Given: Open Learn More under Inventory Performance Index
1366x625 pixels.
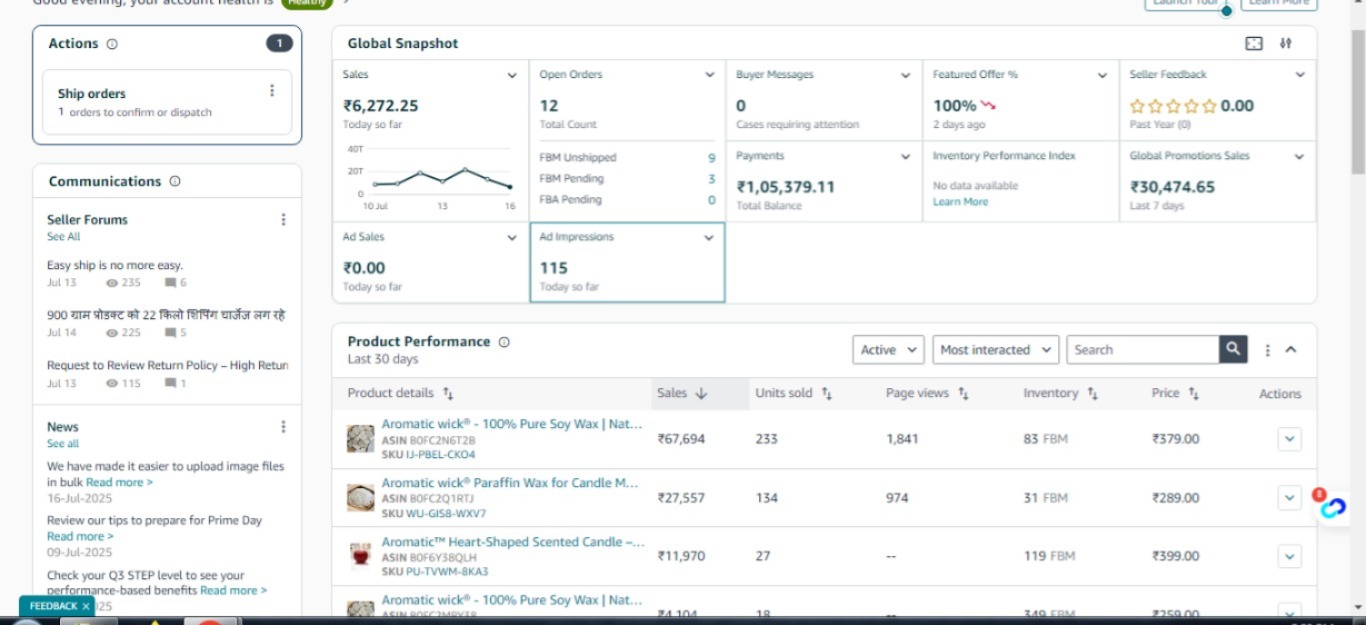Looking at the screenshot, I should pos(960,202).
